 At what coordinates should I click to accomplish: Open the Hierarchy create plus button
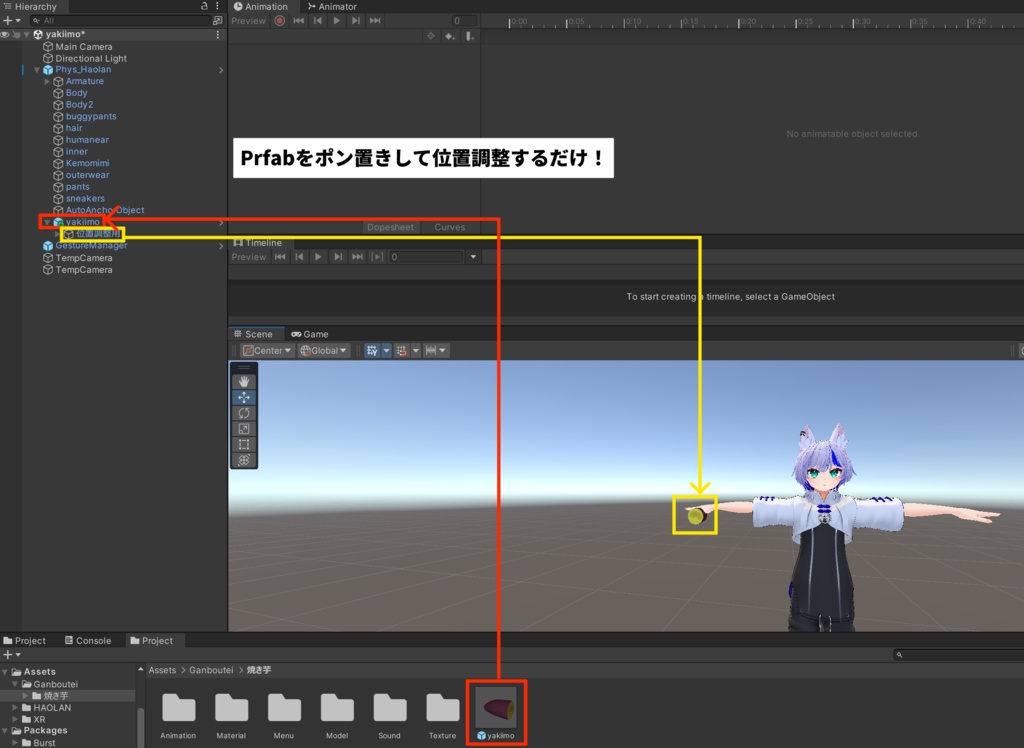coord(8,20)
